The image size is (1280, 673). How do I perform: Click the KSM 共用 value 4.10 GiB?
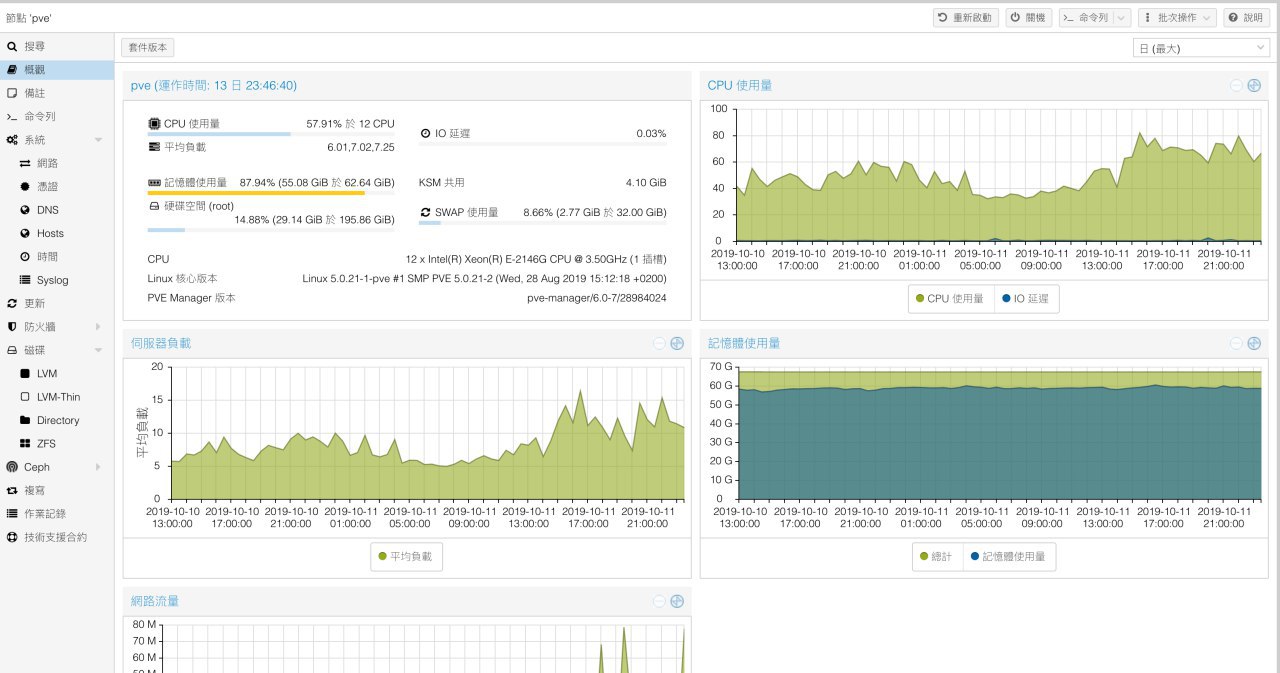[645, 183]
